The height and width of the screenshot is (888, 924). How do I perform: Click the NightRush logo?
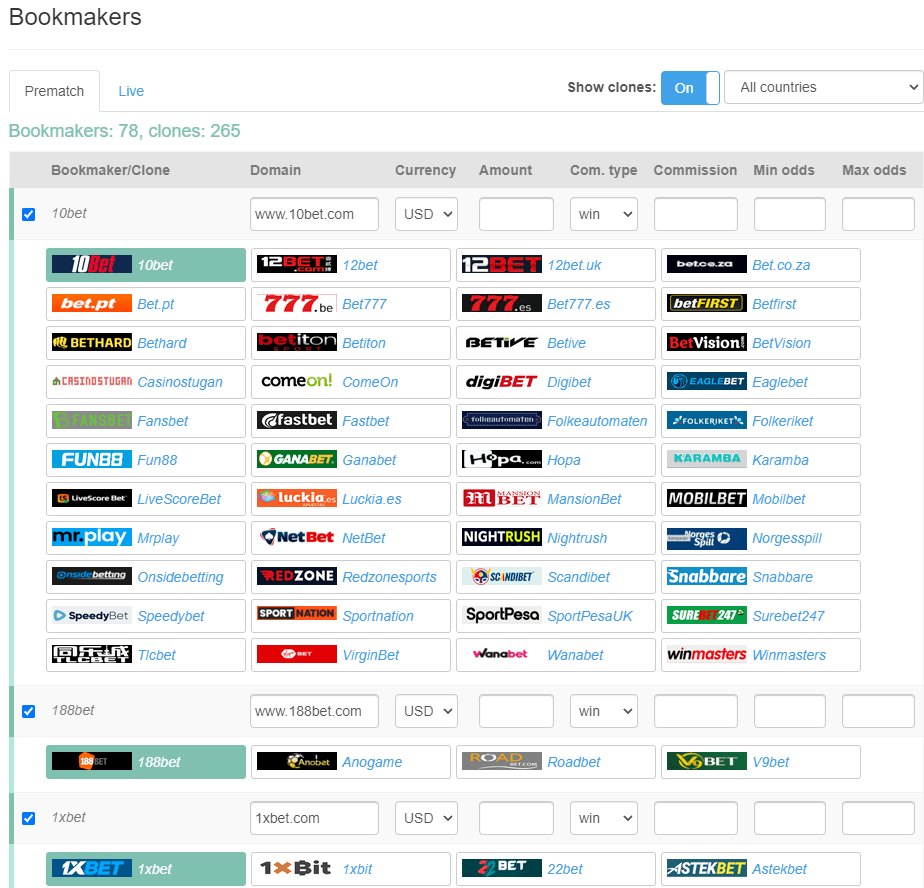(501, 537)
